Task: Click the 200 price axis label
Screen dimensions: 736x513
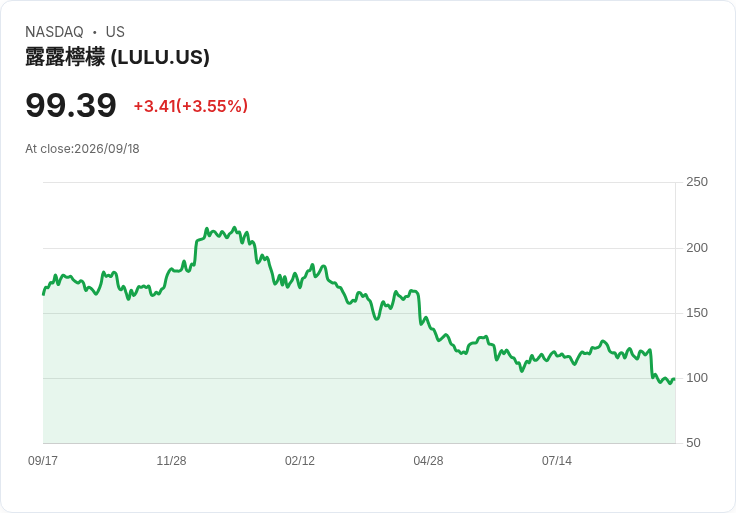Action: tap(697, 248)
